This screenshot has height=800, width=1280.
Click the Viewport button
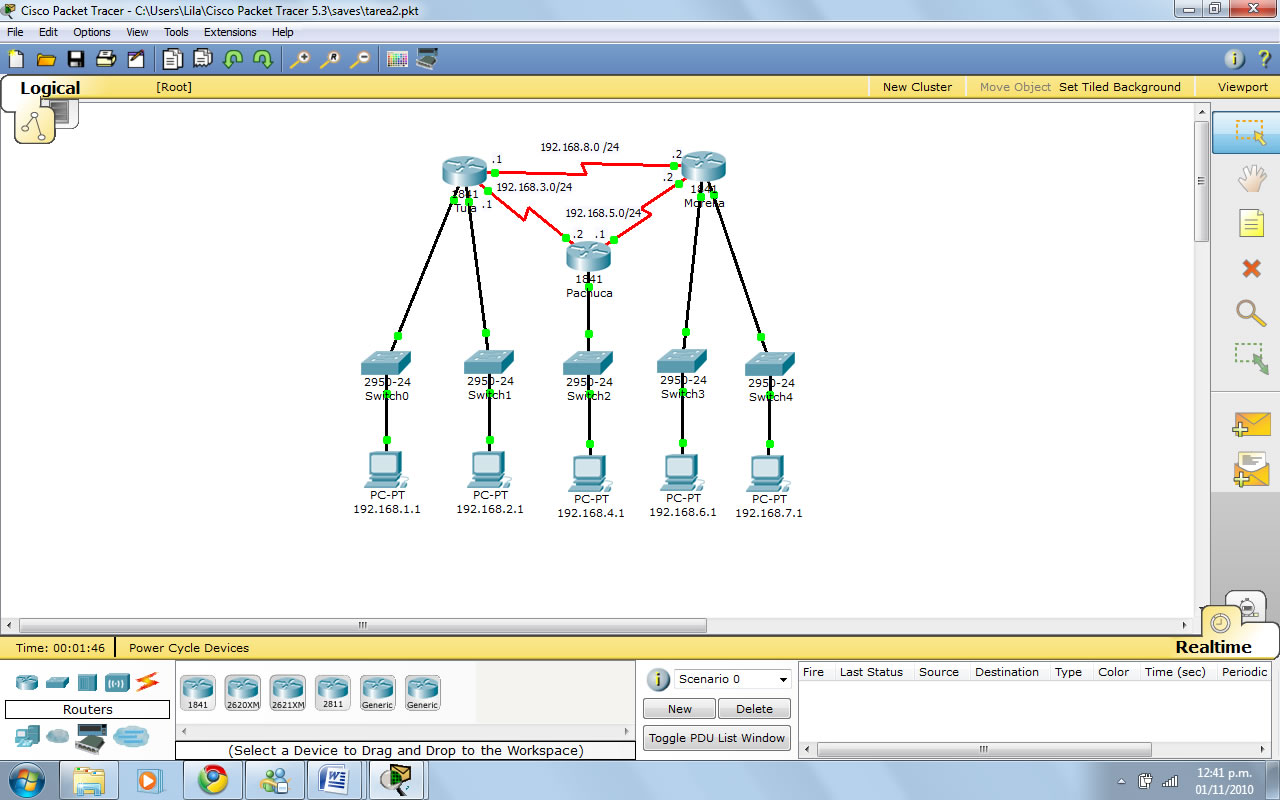[1243, 87]
